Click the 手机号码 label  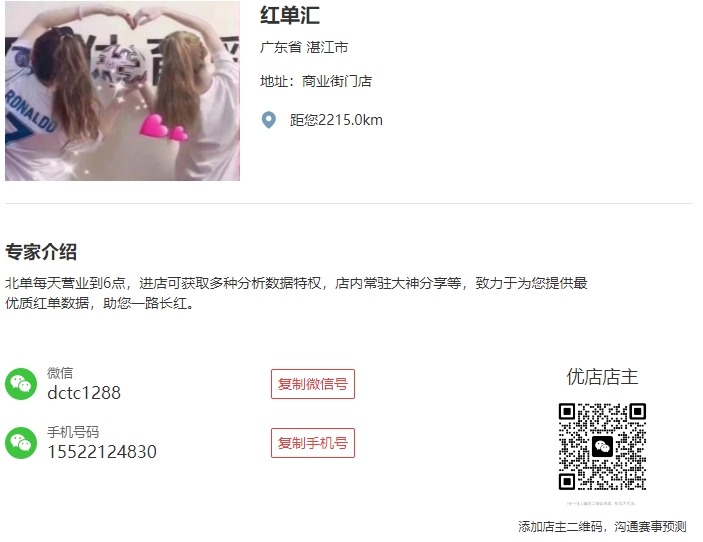pyautogui.click(x=73, y=432)
